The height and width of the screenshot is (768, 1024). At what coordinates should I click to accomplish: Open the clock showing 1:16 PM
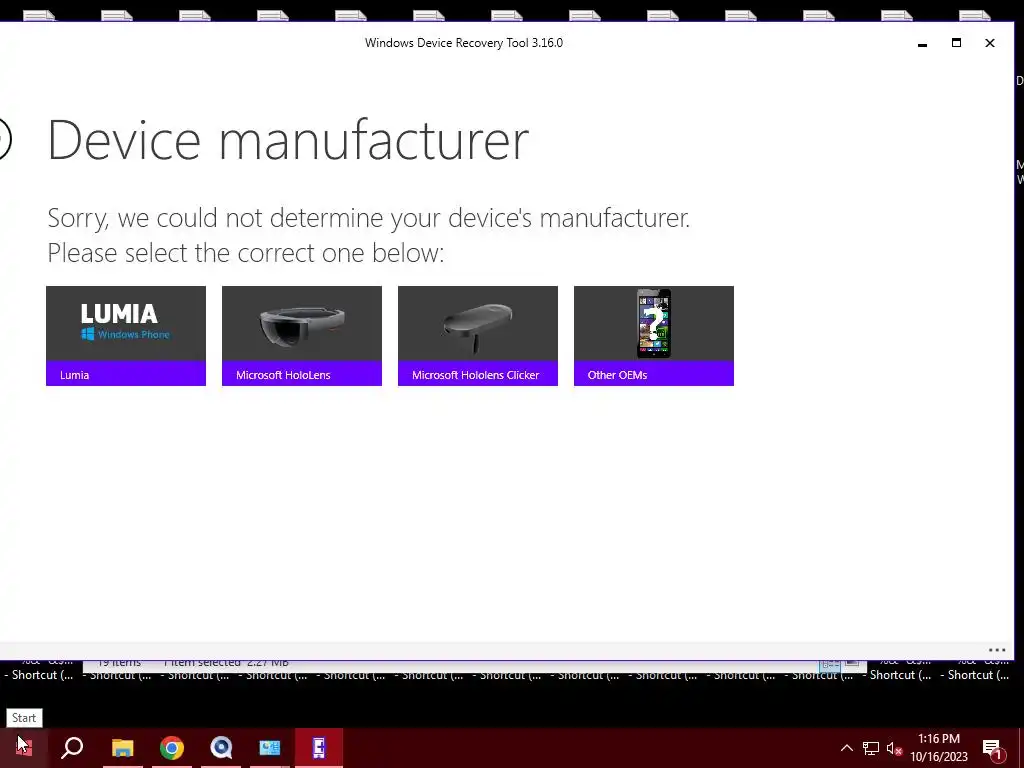click(x=939, y=748)
